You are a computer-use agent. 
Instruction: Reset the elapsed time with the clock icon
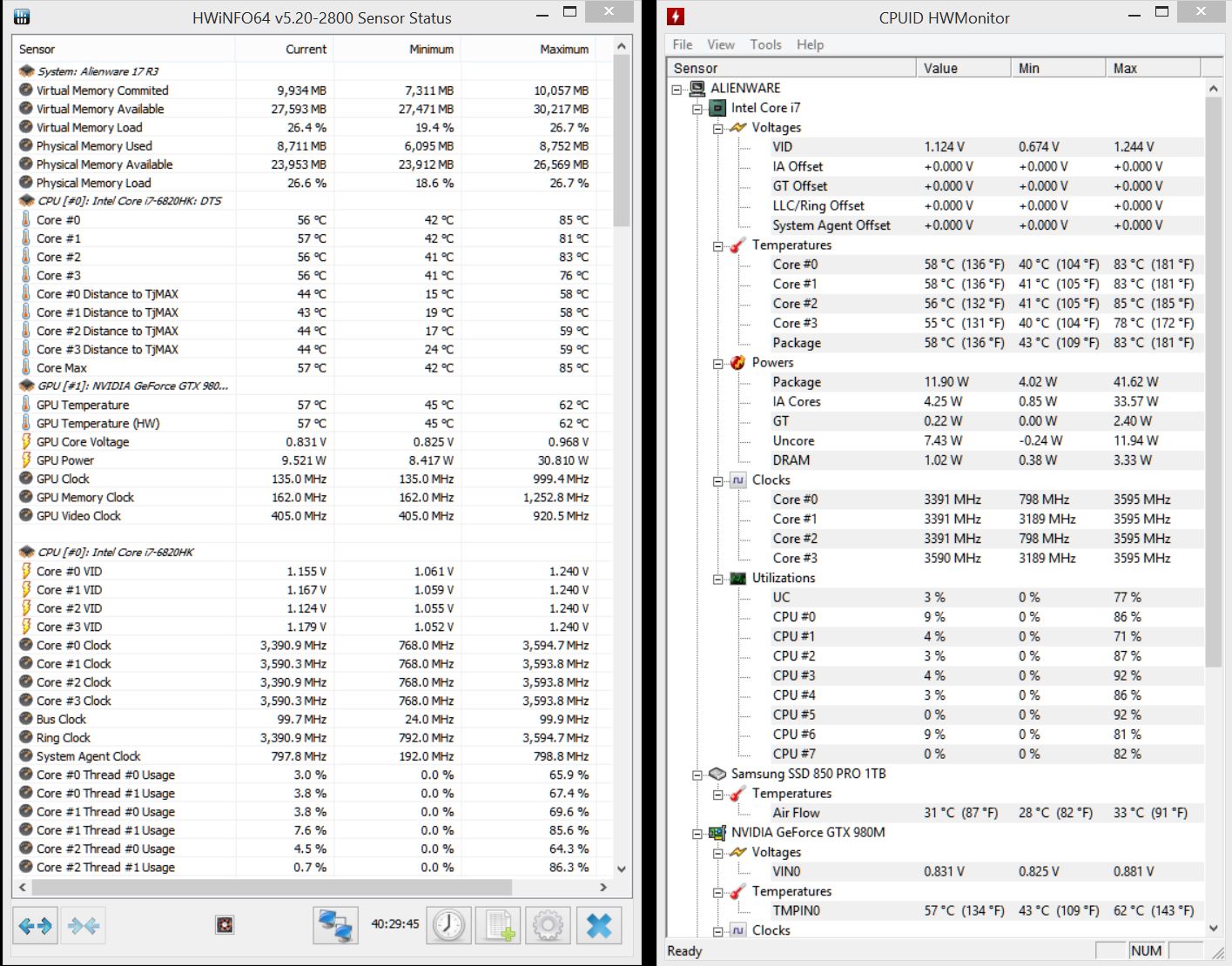[449, 926]
